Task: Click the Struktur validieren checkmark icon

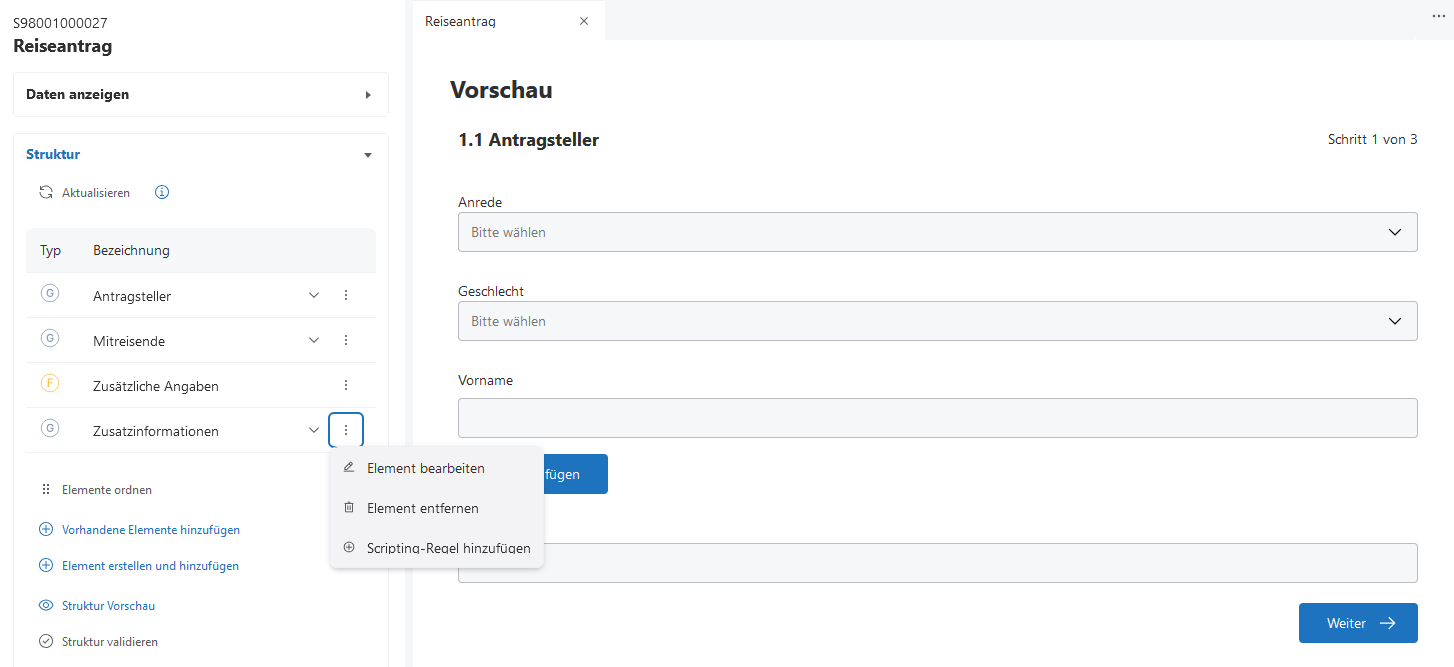Action: [45, 642]
